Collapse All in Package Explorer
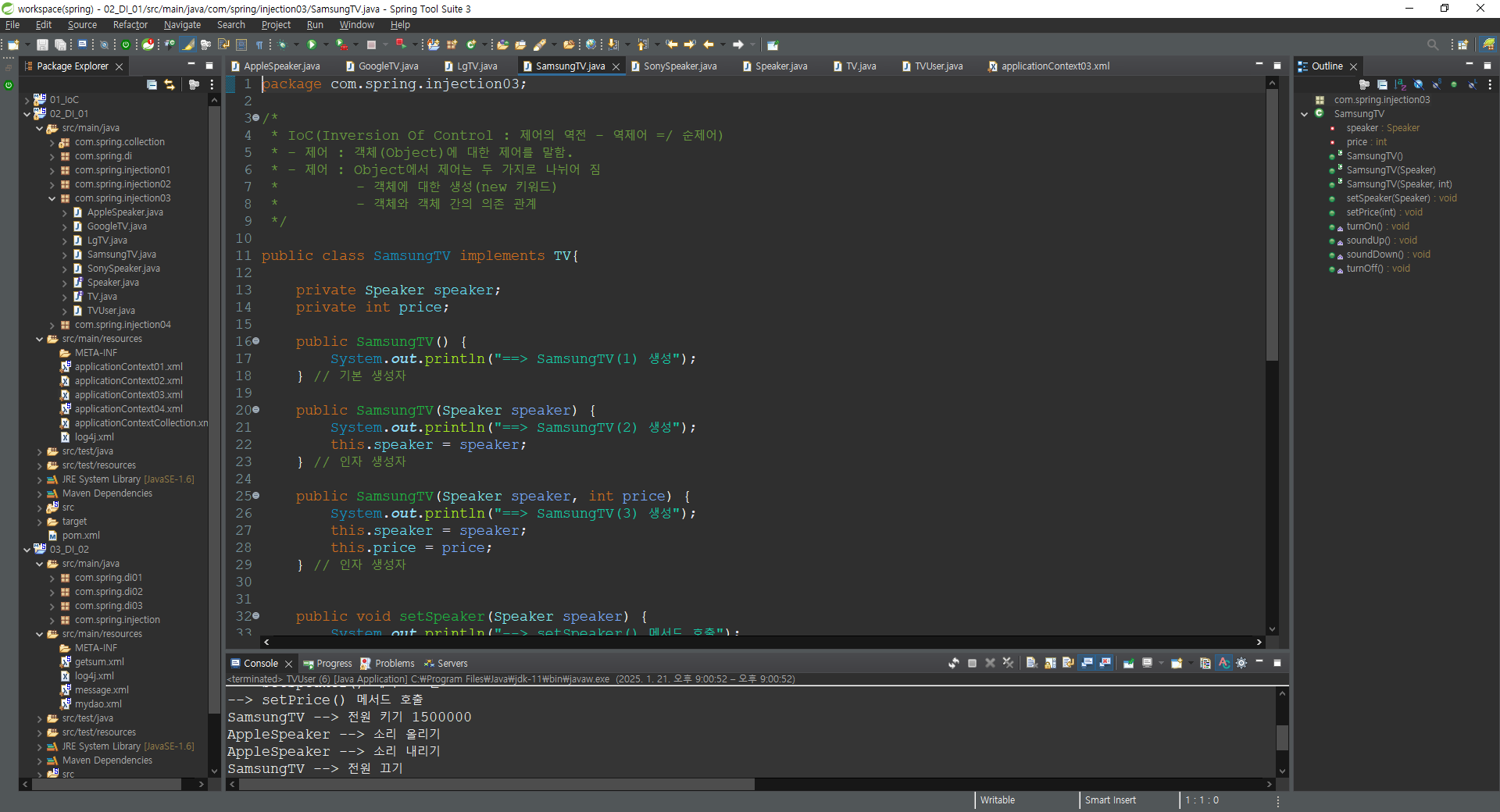 click(152, 84)
